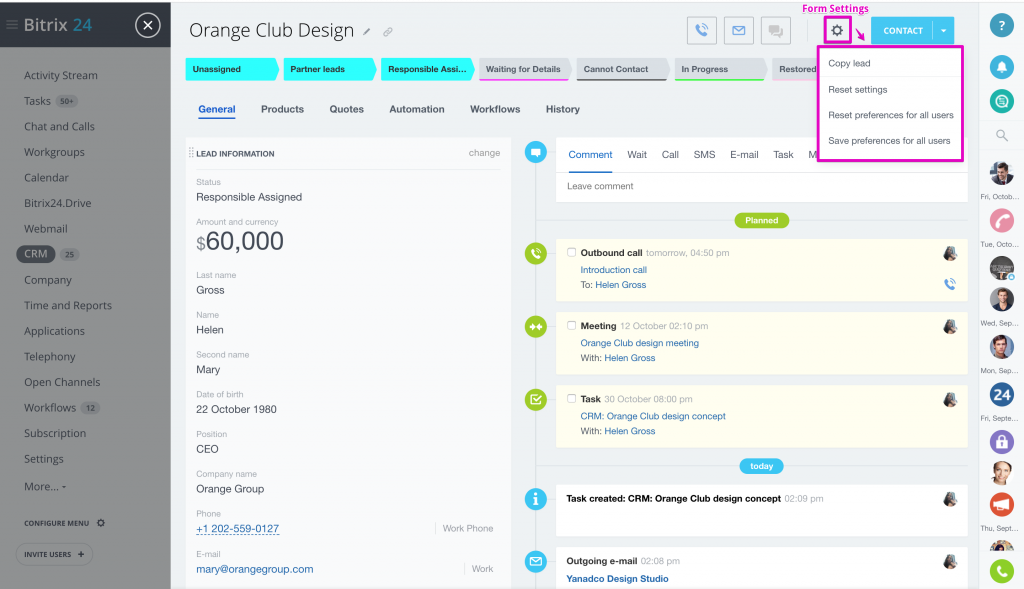This screenshot has height=589, width=1024.
Task: Click mary@orangegroup.com email link
Action: (x=255, y=569)
